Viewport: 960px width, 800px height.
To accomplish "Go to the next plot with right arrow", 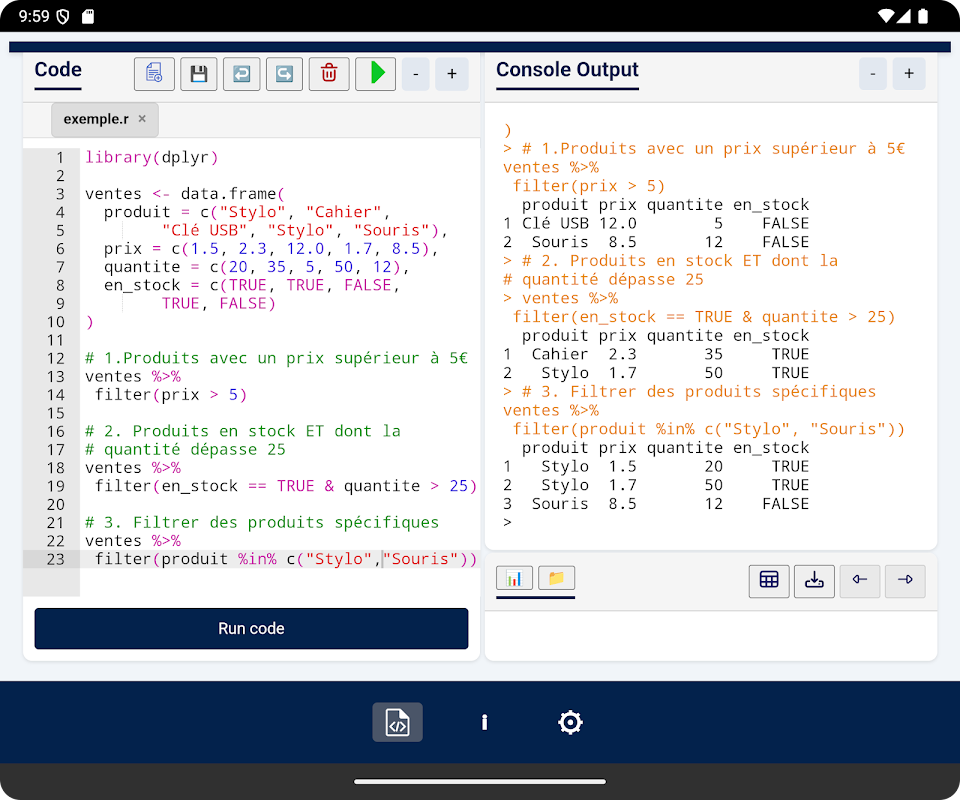I will pos(905,580).
